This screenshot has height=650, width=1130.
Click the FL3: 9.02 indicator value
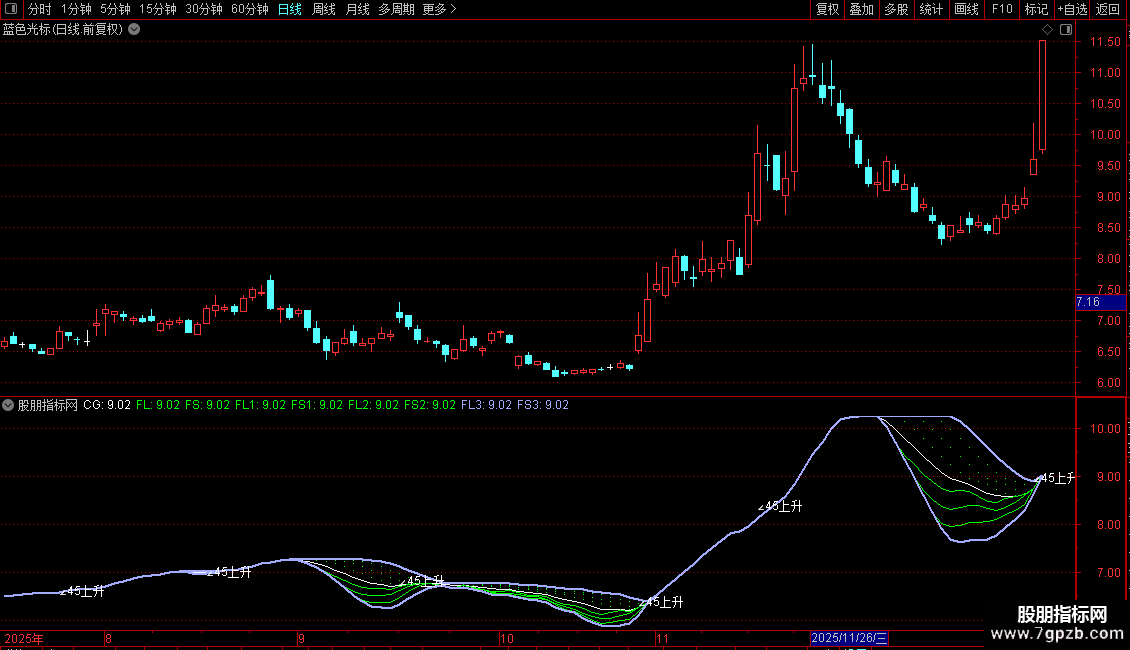[486, 405]
